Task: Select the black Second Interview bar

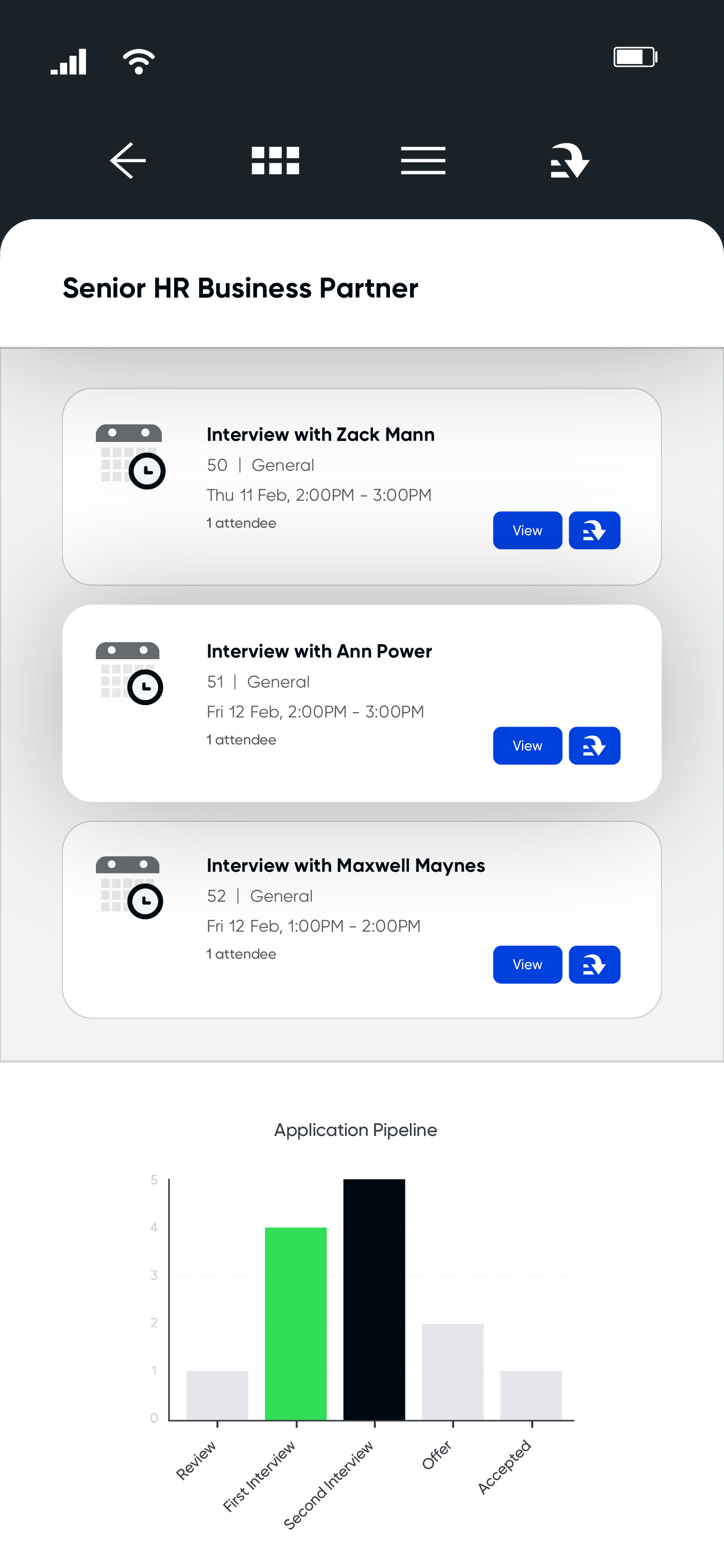Action: (x=374, y=1299)
